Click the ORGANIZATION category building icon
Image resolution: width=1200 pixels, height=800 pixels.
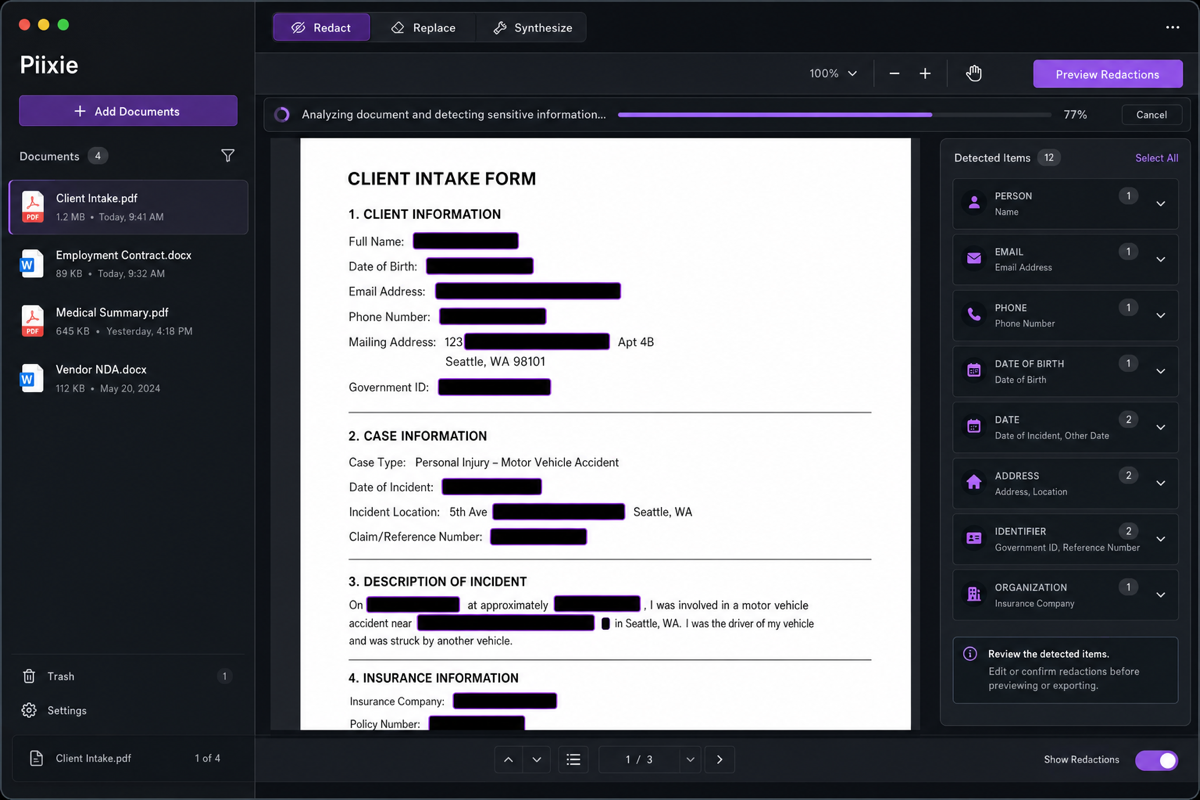click(x=974, y=594)
